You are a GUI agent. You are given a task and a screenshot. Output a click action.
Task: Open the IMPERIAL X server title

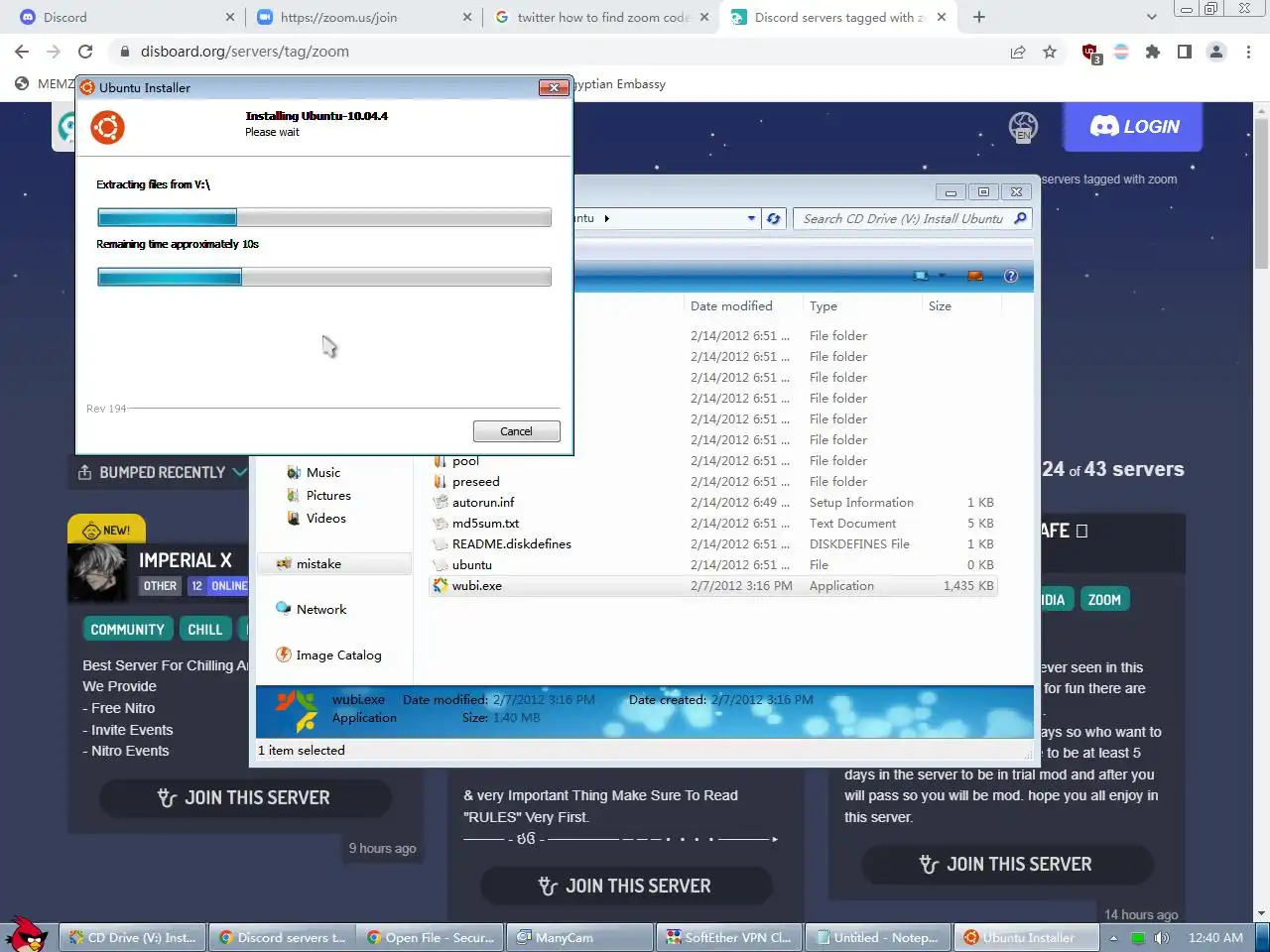coord(185,560)
